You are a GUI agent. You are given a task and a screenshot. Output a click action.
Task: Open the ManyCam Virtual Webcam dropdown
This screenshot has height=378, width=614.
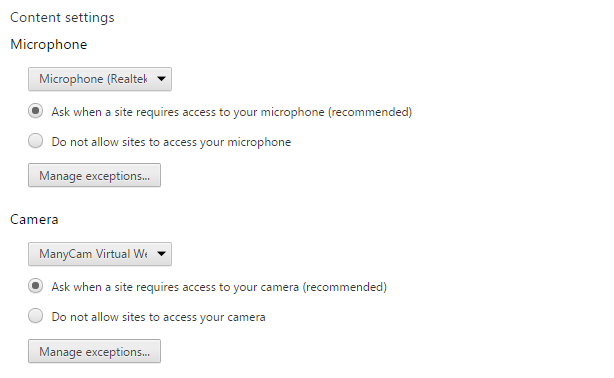tap(100, 254)
